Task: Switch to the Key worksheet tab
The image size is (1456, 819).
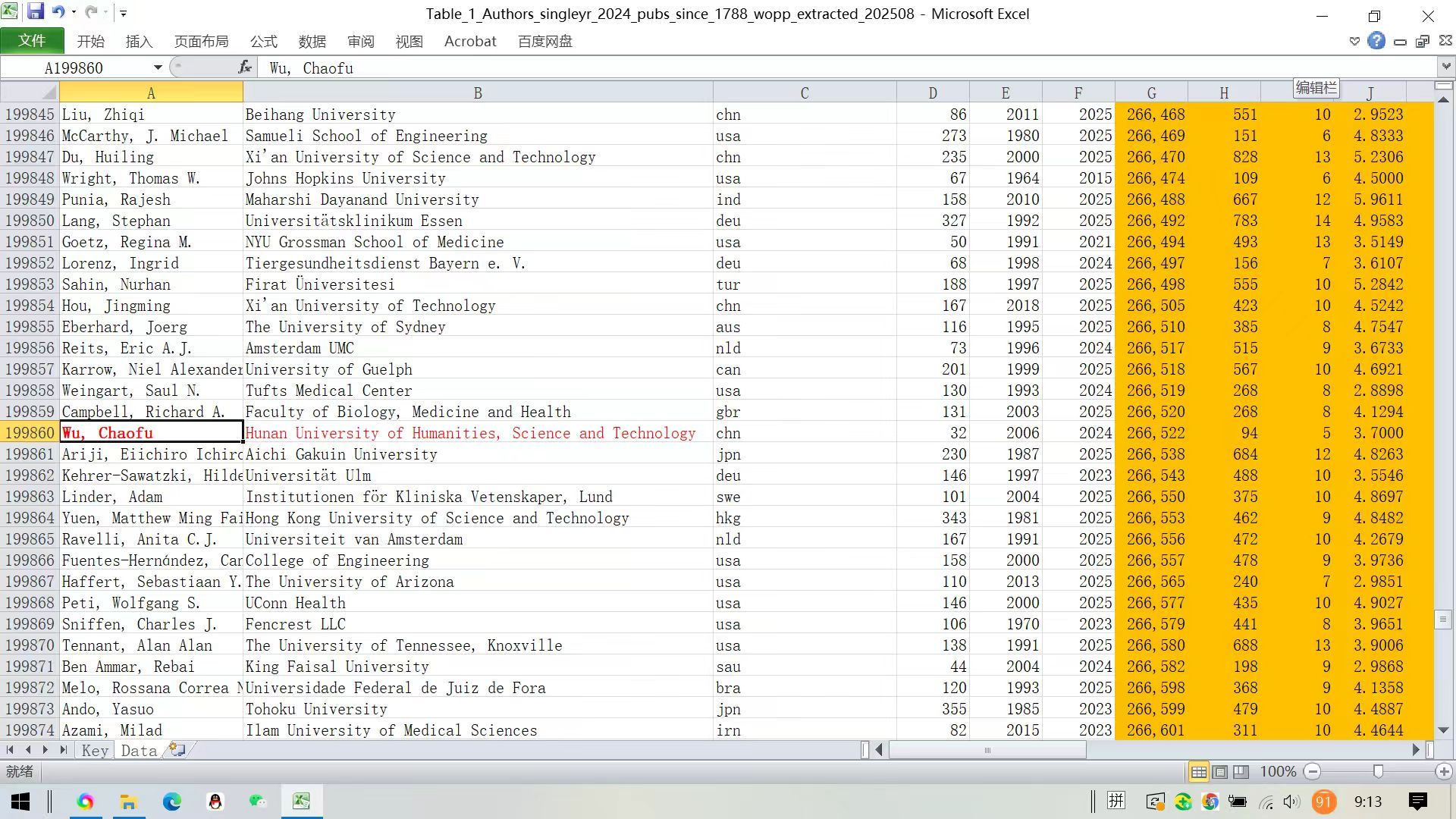Action: [x=95, y=750]
